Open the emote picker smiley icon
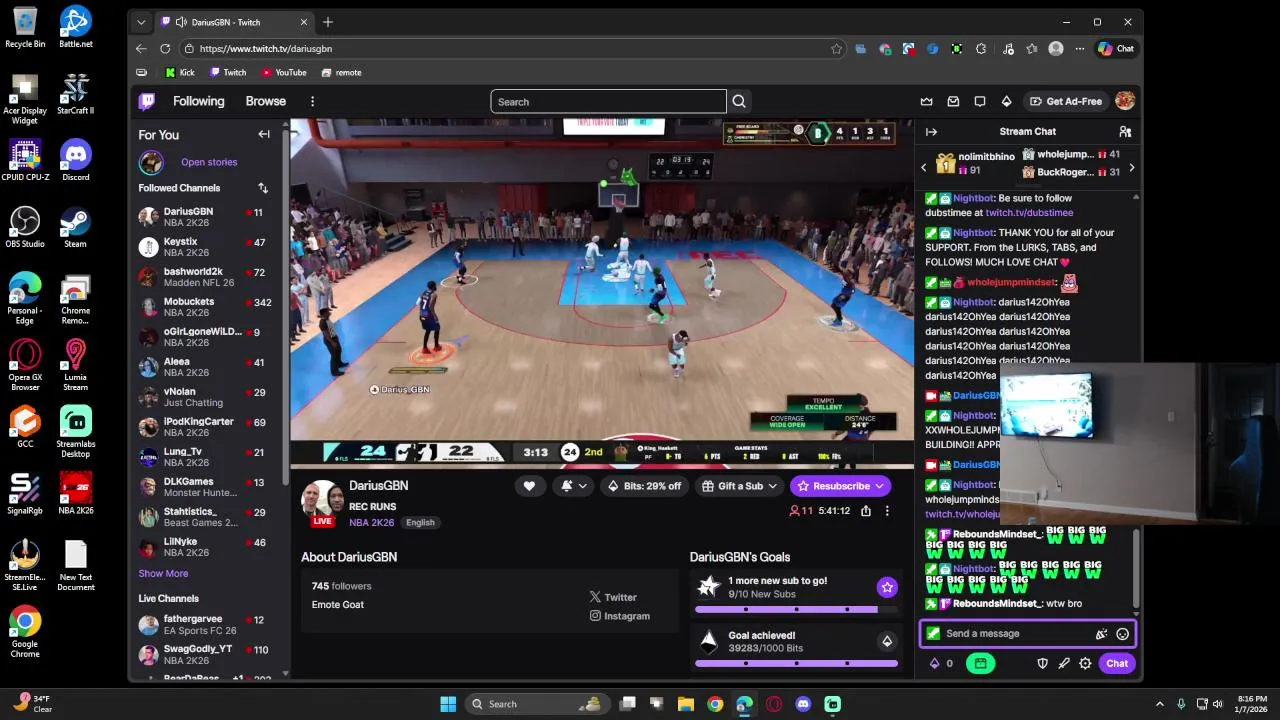 (1123, 634)
